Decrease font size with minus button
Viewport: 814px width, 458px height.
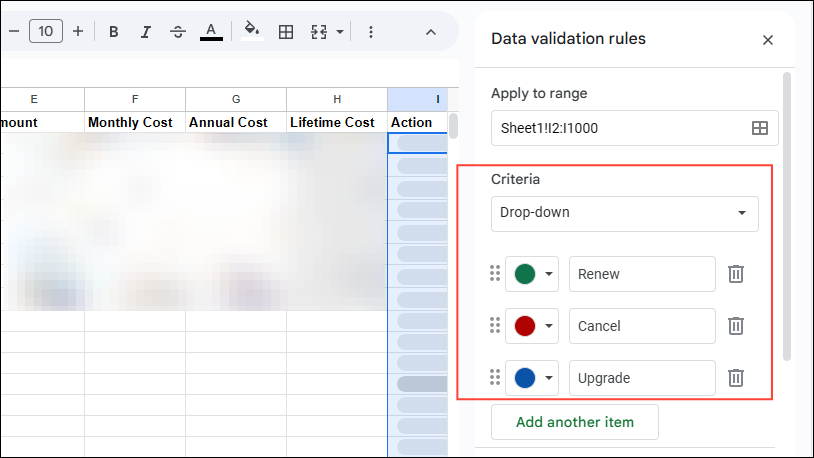pyautogui.click(x=14, y=32)
